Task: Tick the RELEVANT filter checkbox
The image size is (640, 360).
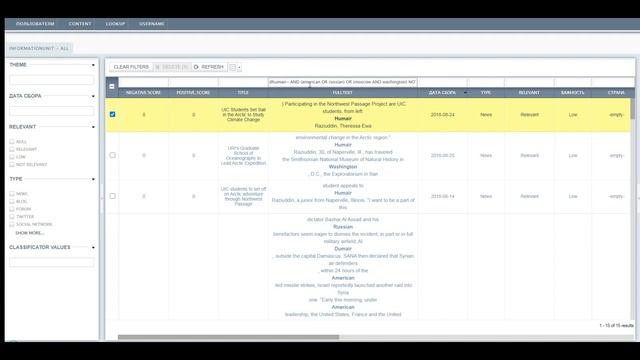Action: point(12,149)
